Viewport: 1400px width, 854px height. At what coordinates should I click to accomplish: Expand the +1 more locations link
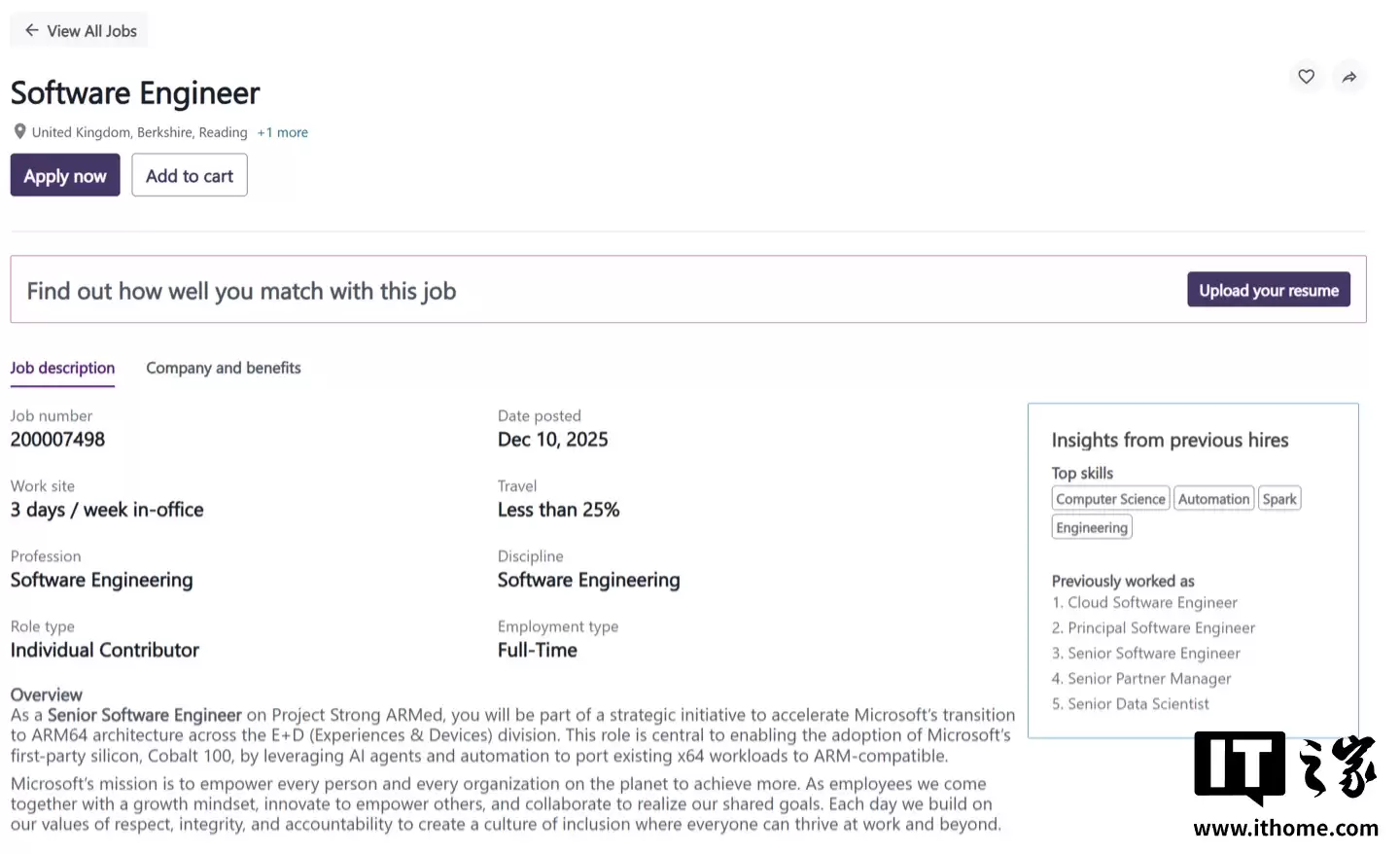(283, 132)
